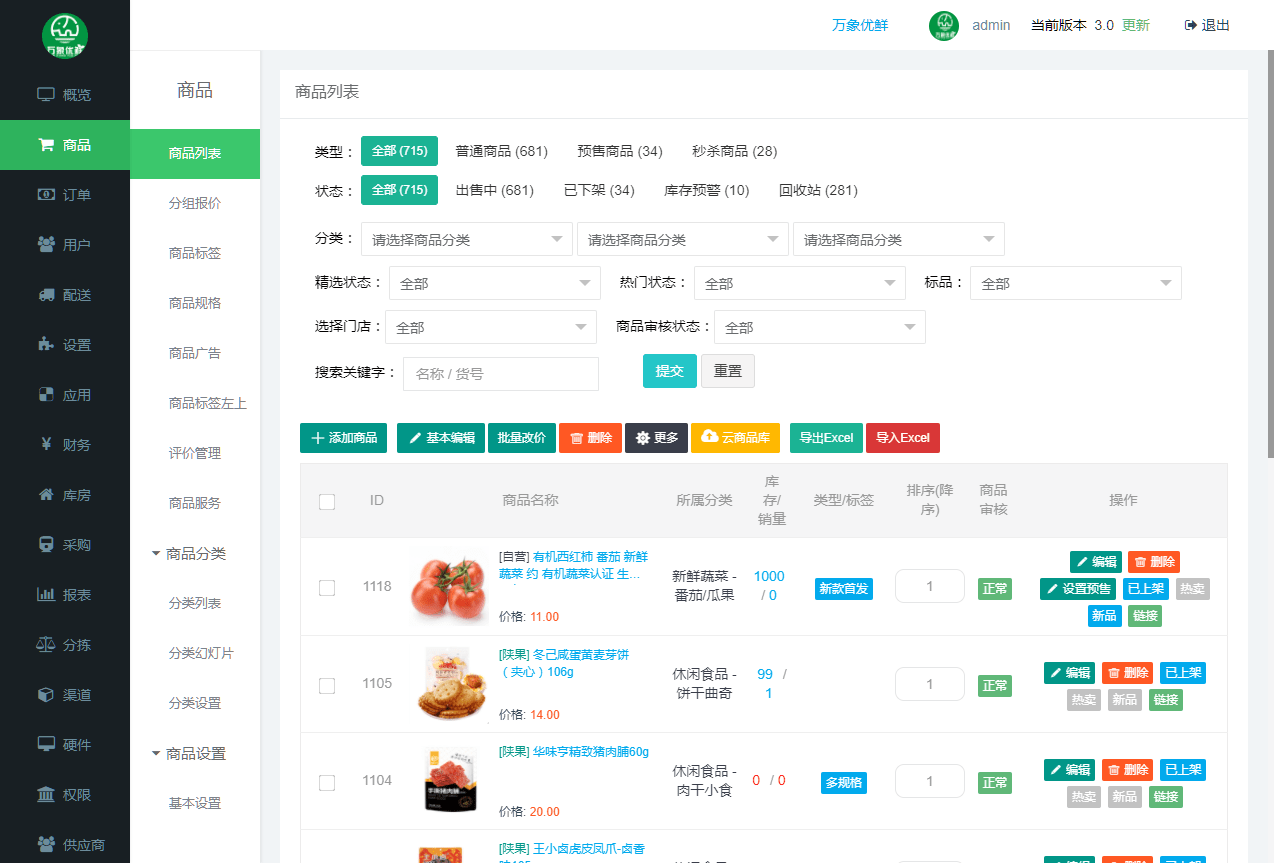Click the admin avatar icon in header

pyautogui.click(x=944, y=26)
